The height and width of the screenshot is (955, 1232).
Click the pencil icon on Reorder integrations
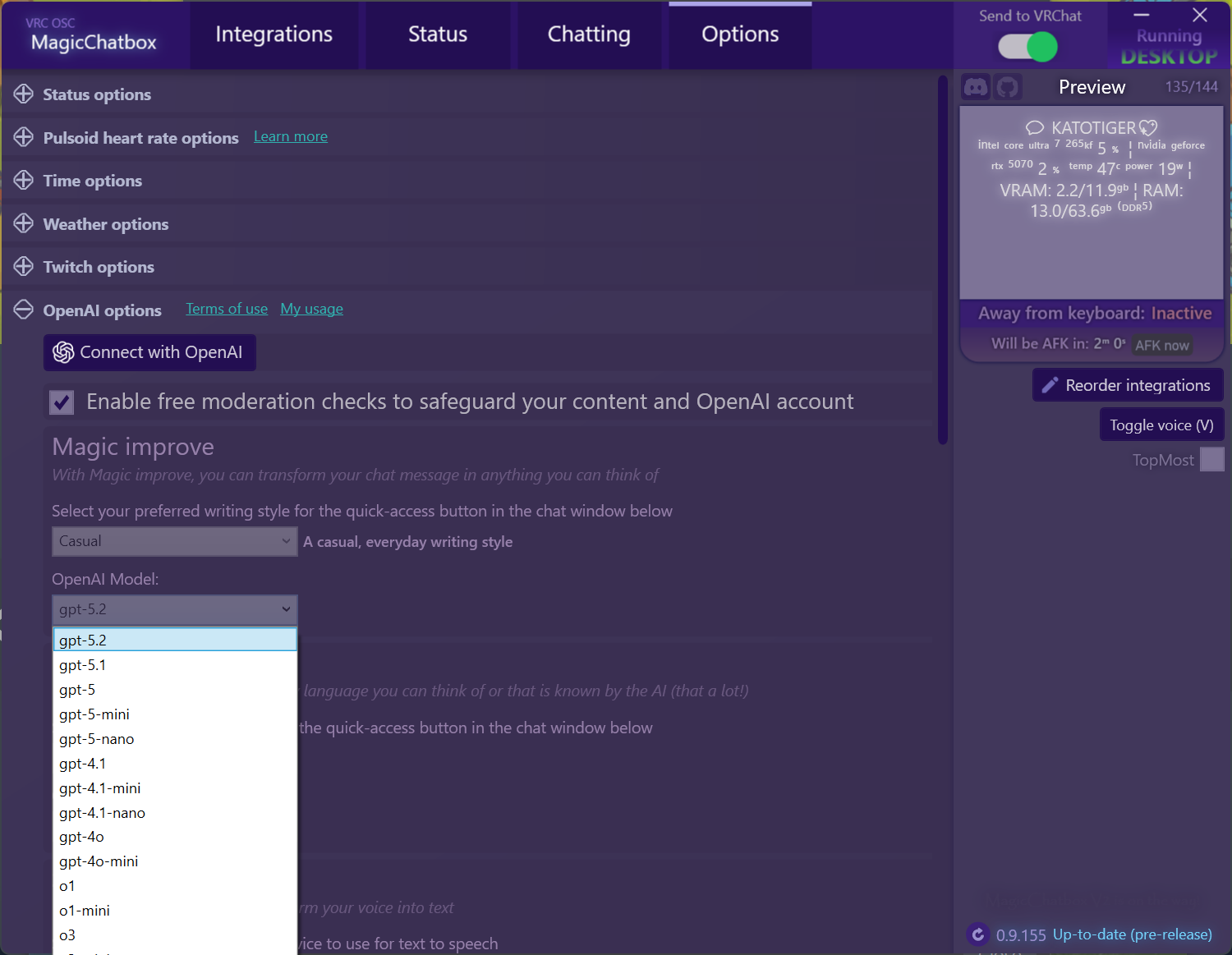click(1050, 385)
